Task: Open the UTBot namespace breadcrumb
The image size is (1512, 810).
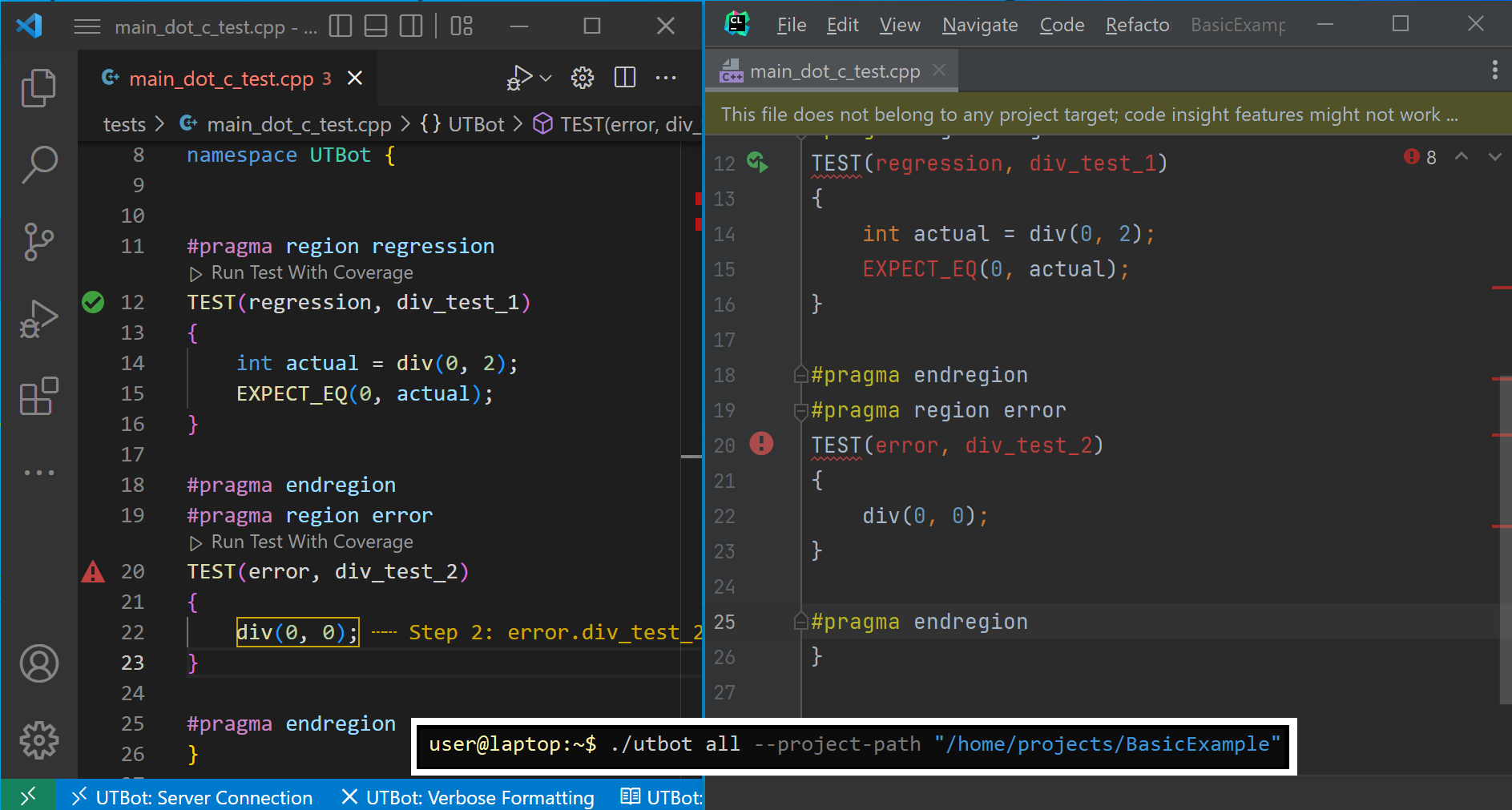Action: click(462, 124)
